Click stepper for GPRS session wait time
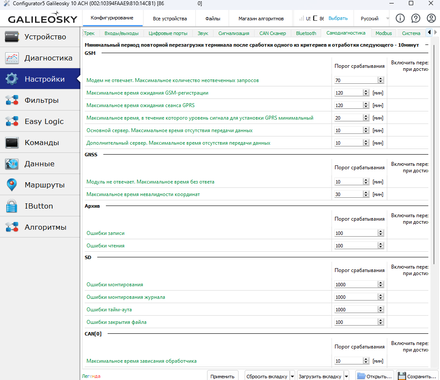Viewport: 440px width, 380px height. pyautogui.click(x=366, y=105)
